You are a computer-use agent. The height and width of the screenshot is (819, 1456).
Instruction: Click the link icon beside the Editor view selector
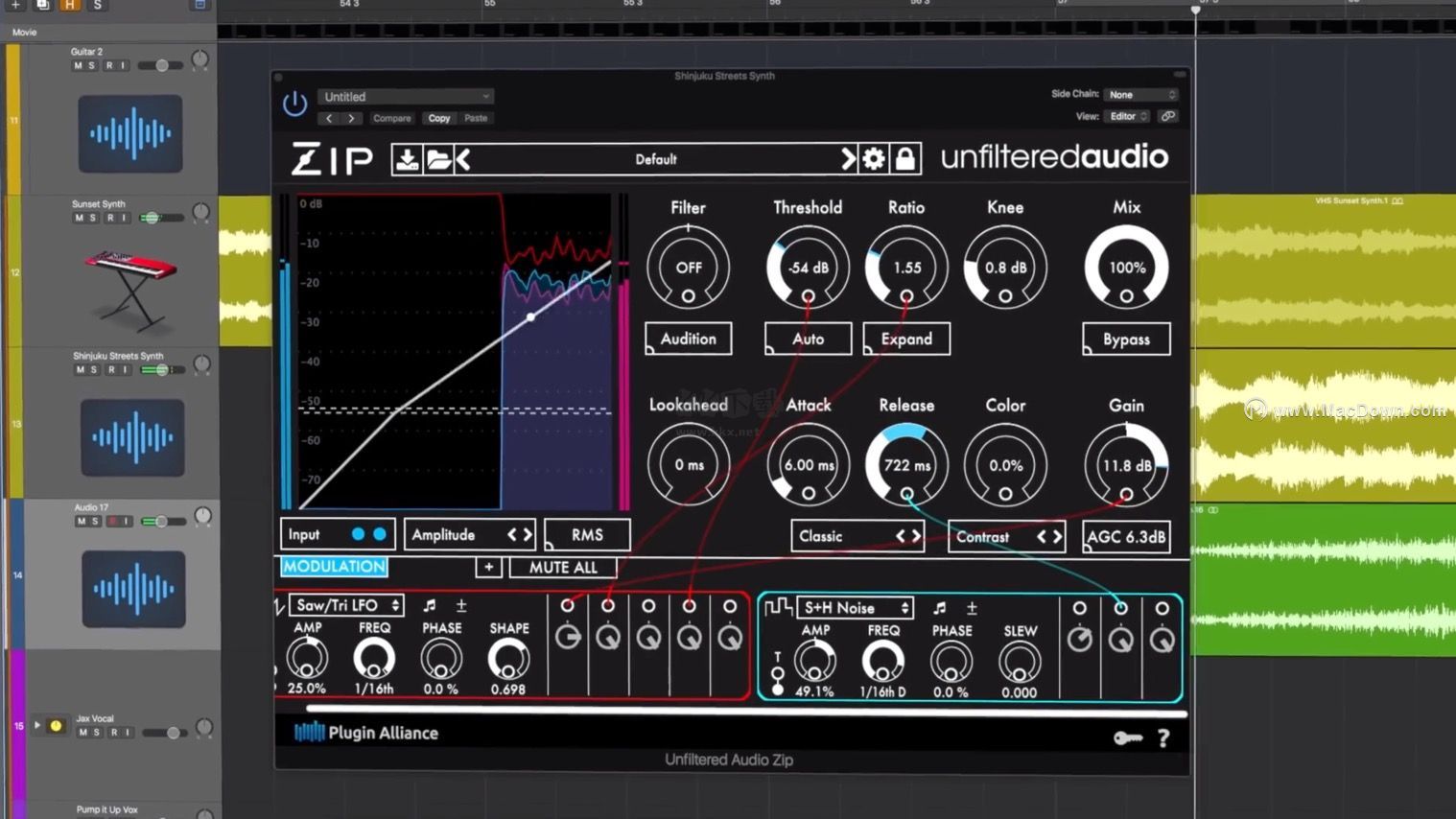coord(1168,115)
